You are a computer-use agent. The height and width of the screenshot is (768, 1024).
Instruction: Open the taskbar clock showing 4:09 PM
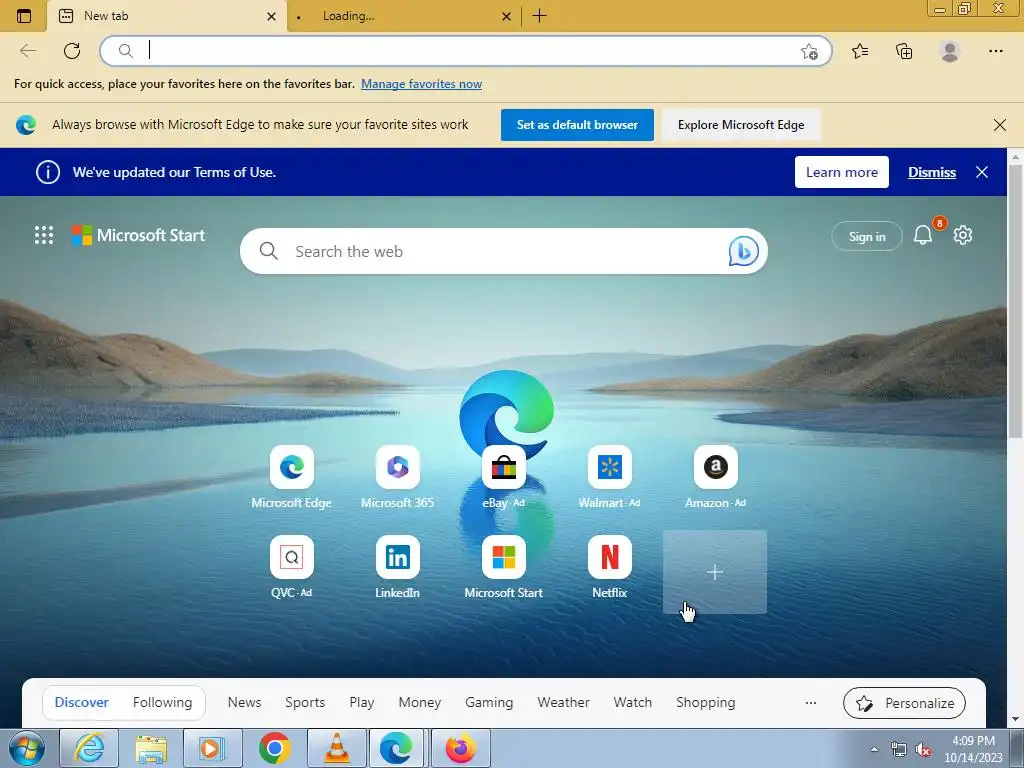973,749
